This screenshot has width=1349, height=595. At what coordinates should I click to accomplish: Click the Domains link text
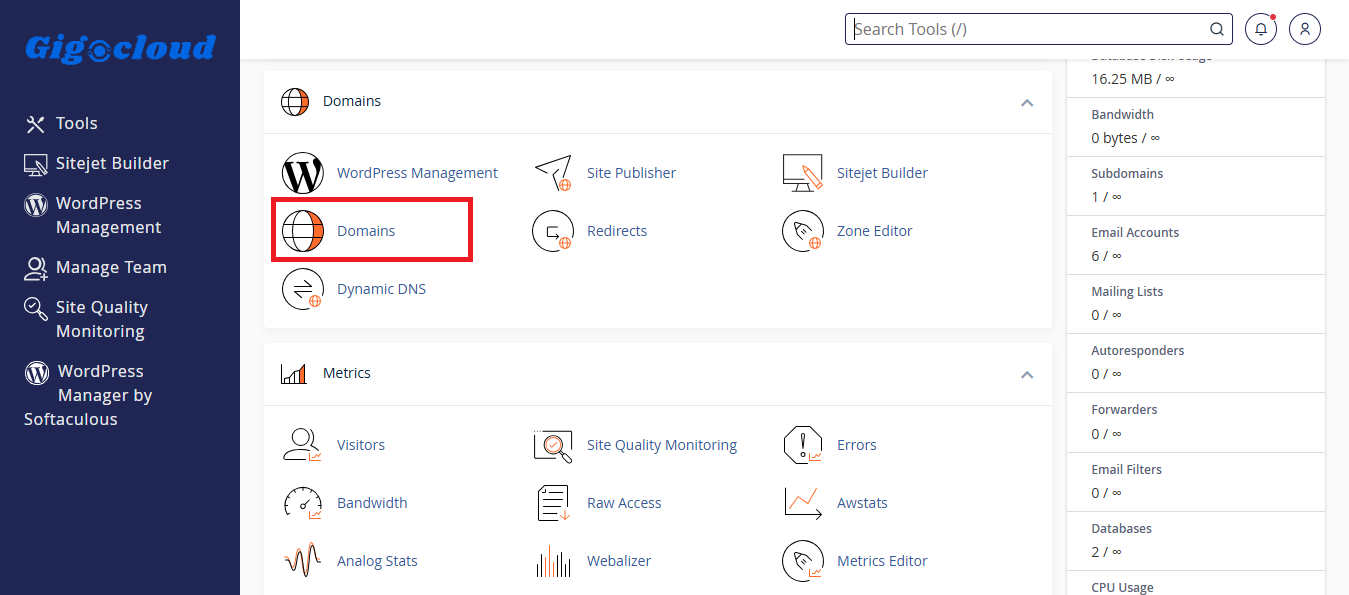366,231
